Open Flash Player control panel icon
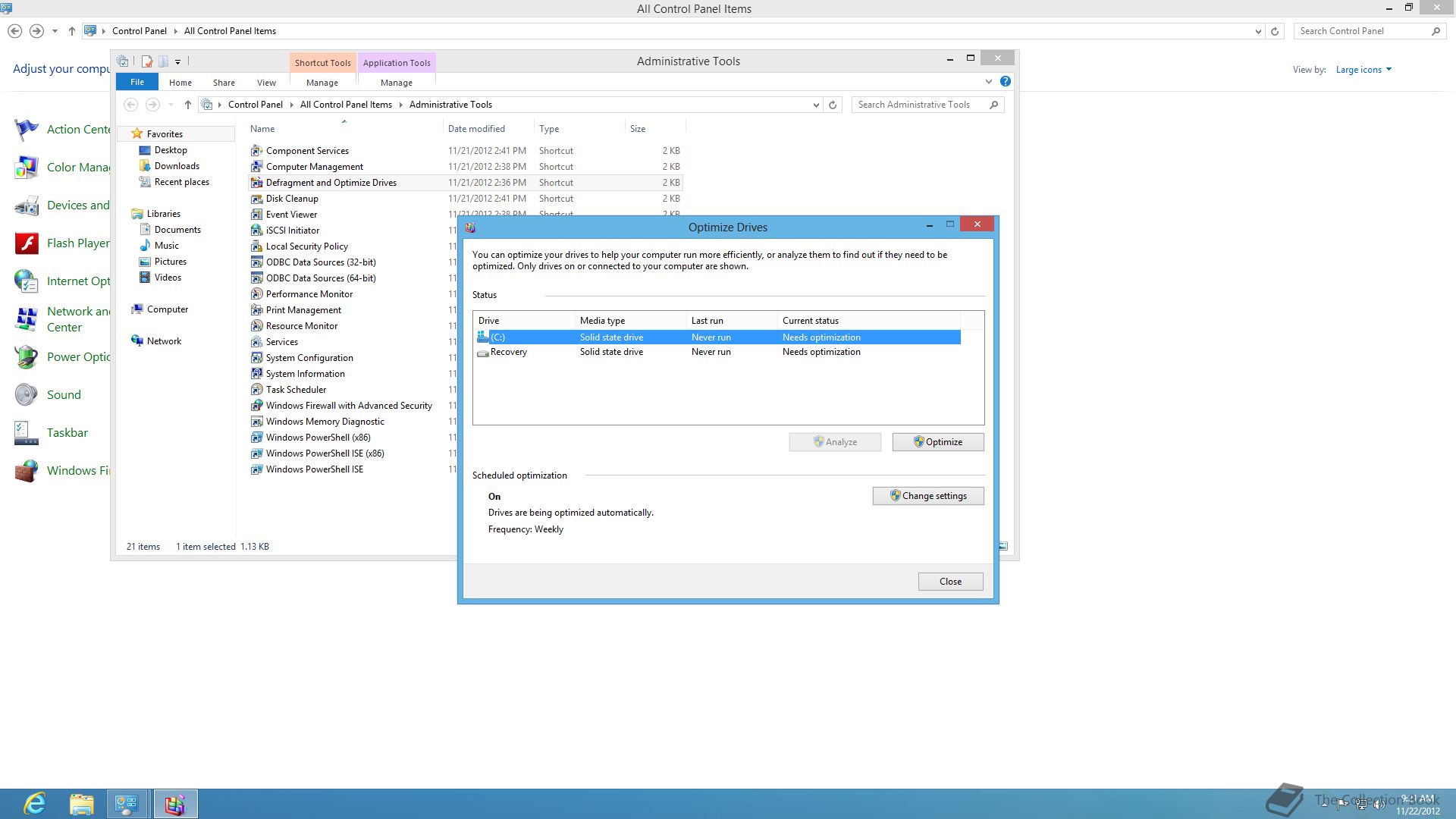Viewport: 1456px width, 819px height. point(27,243)
